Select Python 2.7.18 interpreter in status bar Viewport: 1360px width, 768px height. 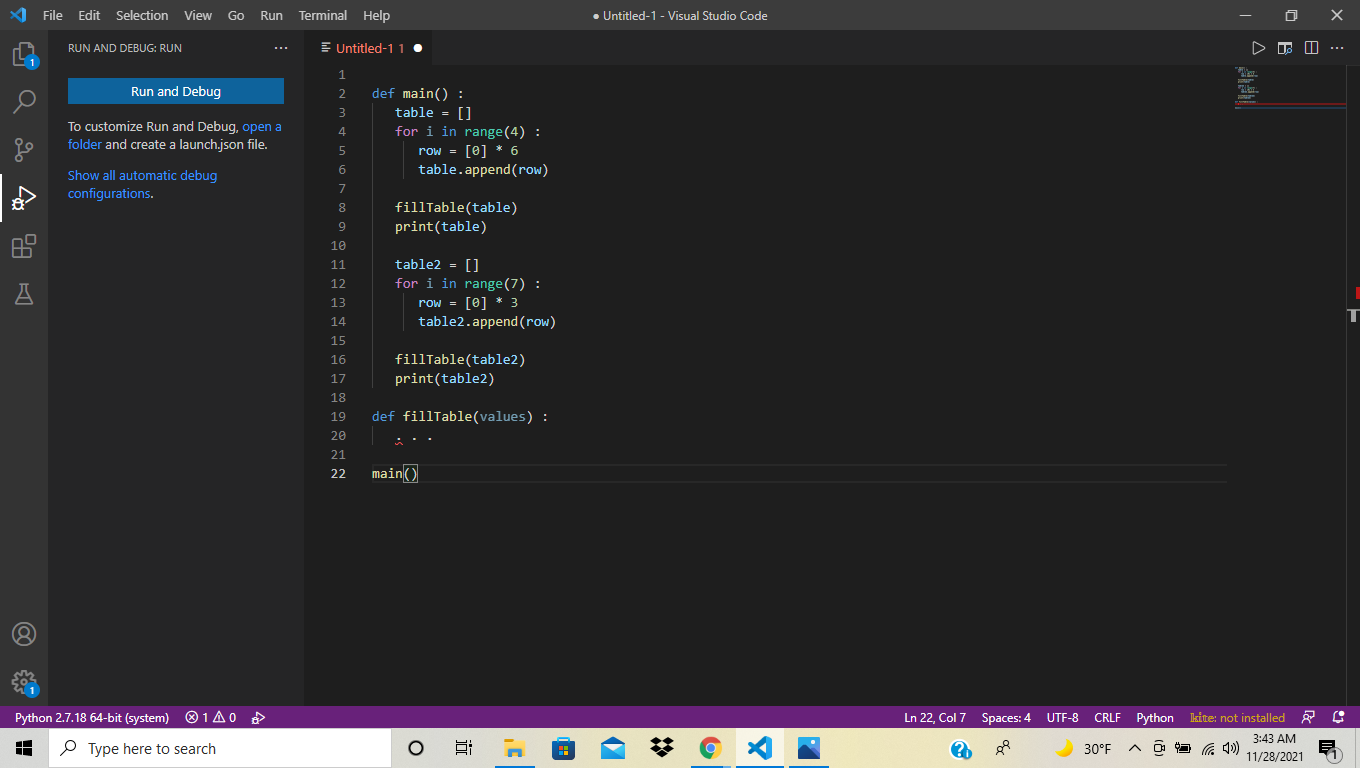(x=92, y=717)
